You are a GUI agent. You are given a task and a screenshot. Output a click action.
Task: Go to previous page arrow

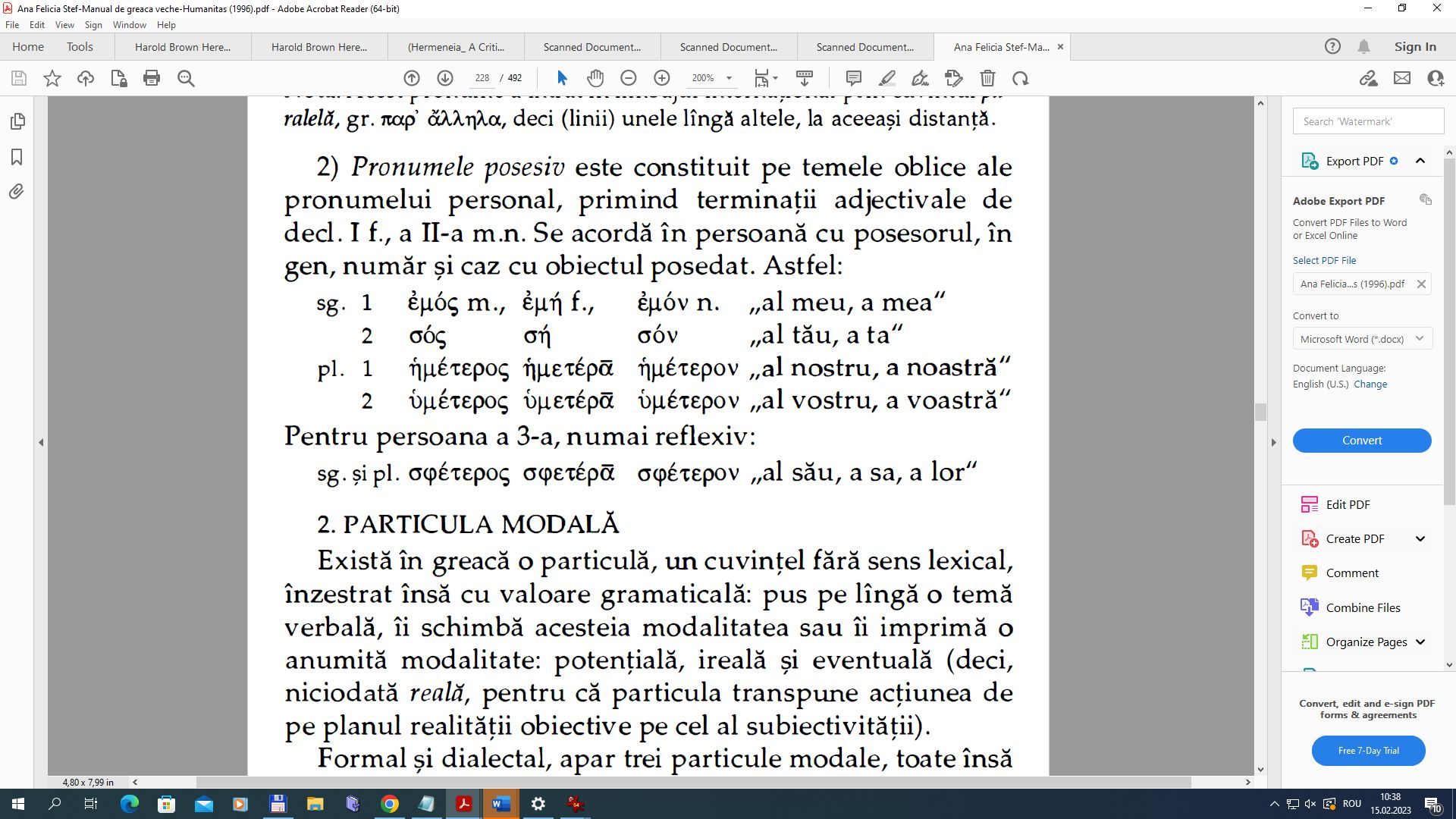pyautogui.click(x=412, y=78)
